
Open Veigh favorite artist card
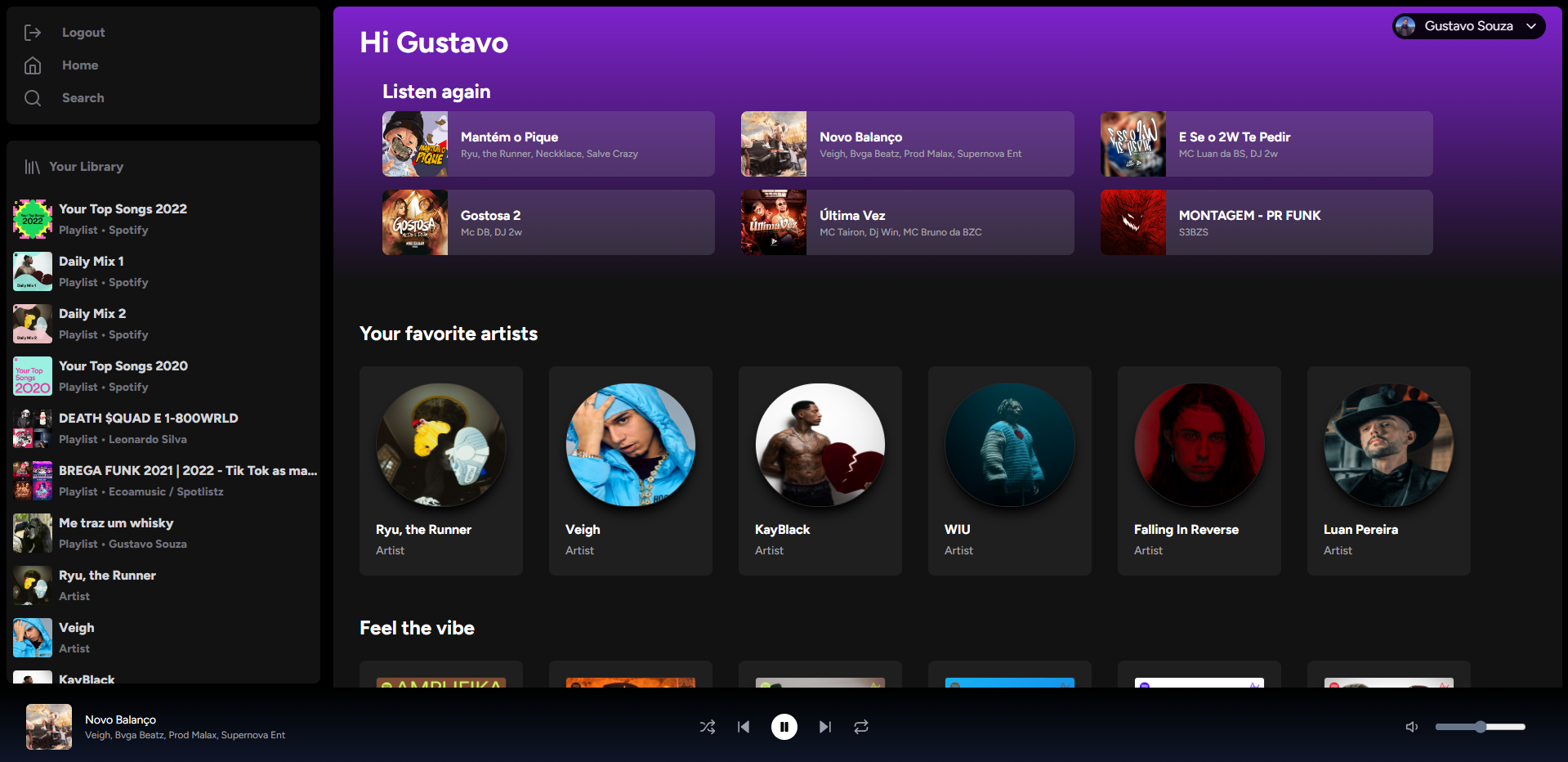point(631,471)
